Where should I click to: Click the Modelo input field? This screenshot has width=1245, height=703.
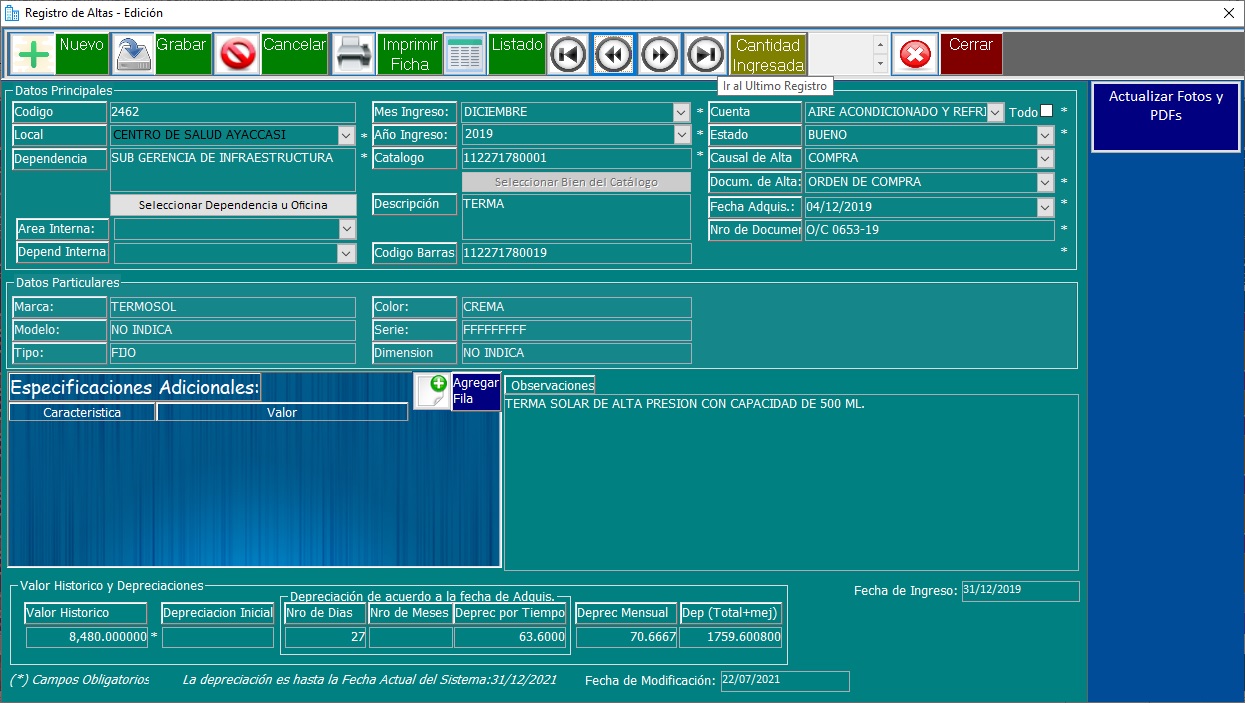(233, 330)
